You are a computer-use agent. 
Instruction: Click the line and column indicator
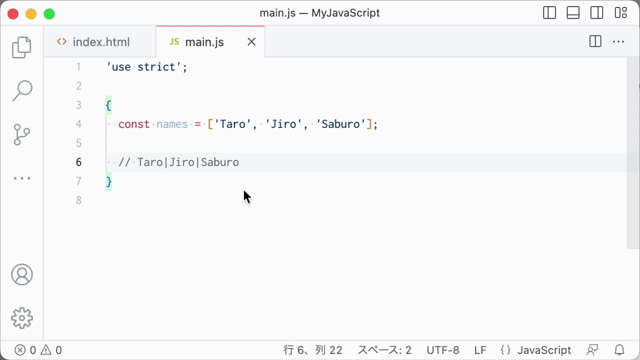coord(313,350)
